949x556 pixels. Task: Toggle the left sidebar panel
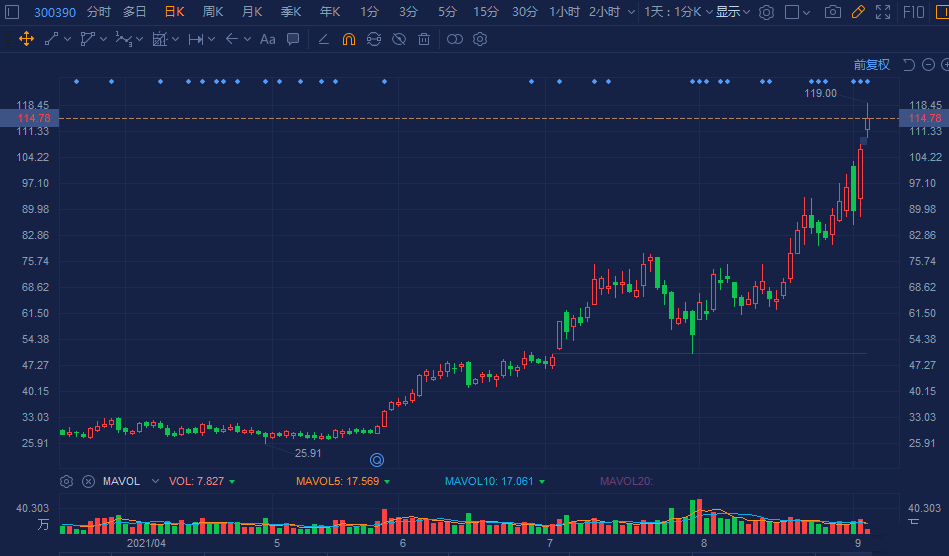point(12,12)
